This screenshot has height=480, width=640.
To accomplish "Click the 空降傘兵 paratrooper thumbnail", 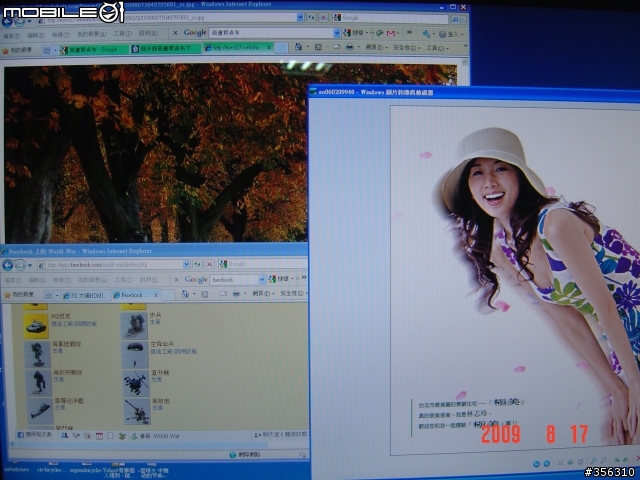I will [x=134, y=355].
